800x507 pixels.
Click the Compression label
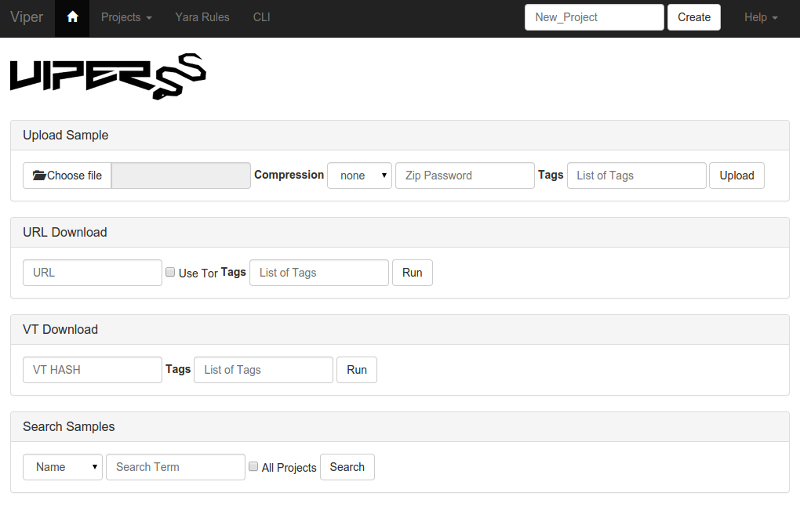click(x=289, y=175)
